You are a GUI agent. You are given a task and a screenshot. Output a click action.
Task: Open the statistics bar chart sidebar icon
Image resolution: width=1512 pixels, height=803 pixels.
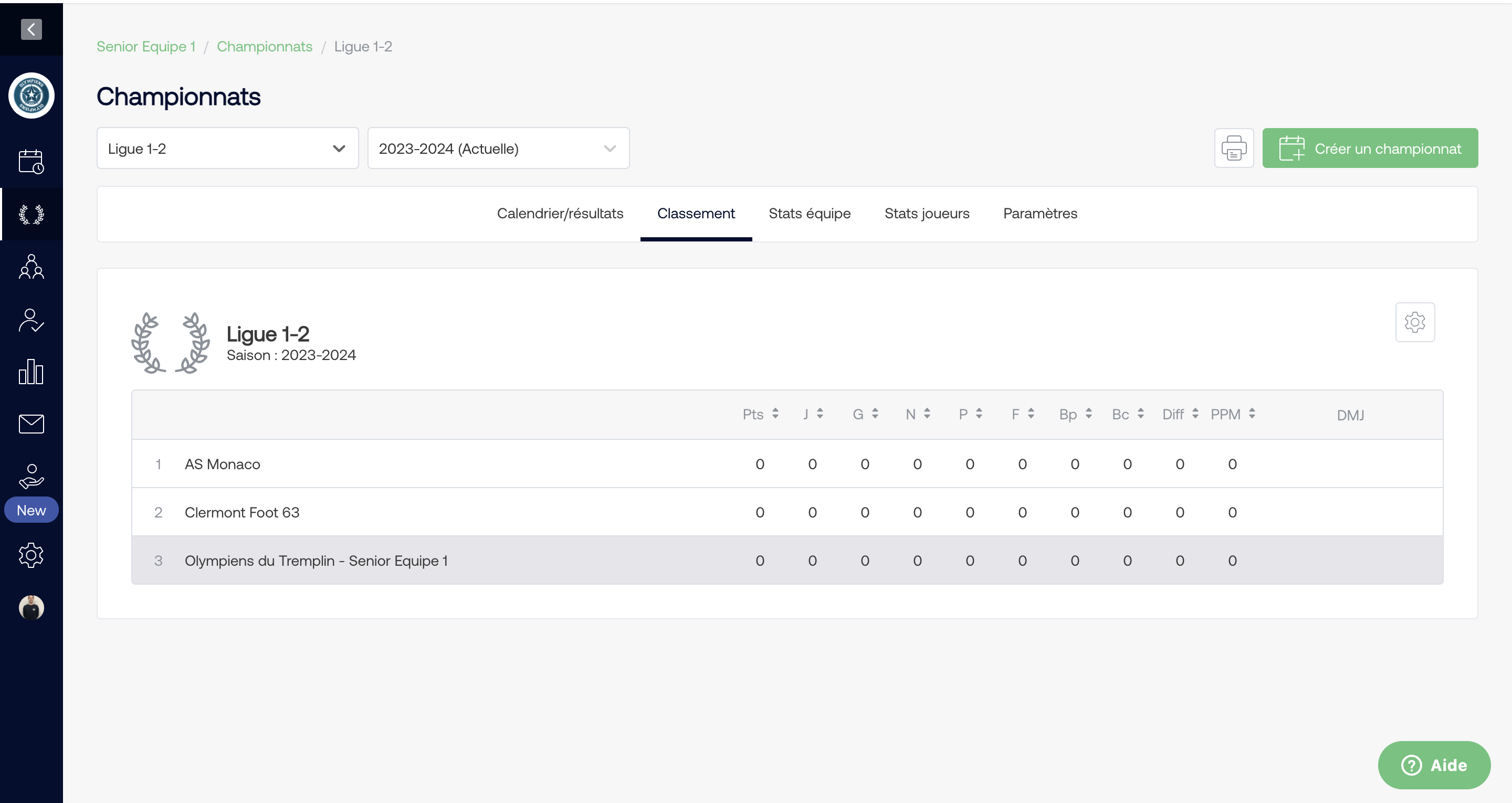[31, 372]
